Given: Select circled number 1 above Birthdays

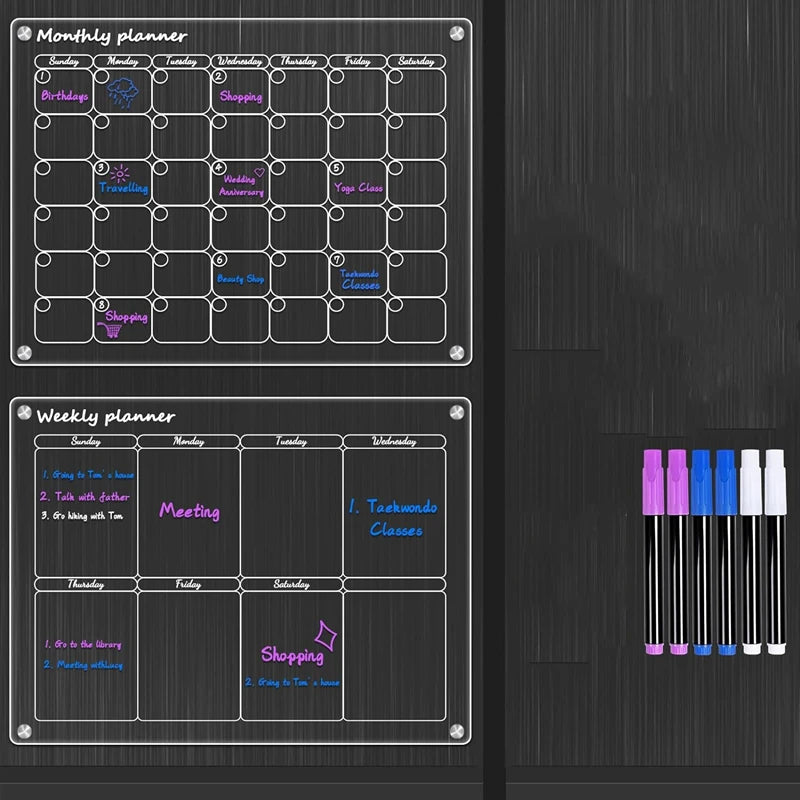Looking at the screenshot, I should pos(43,76).
